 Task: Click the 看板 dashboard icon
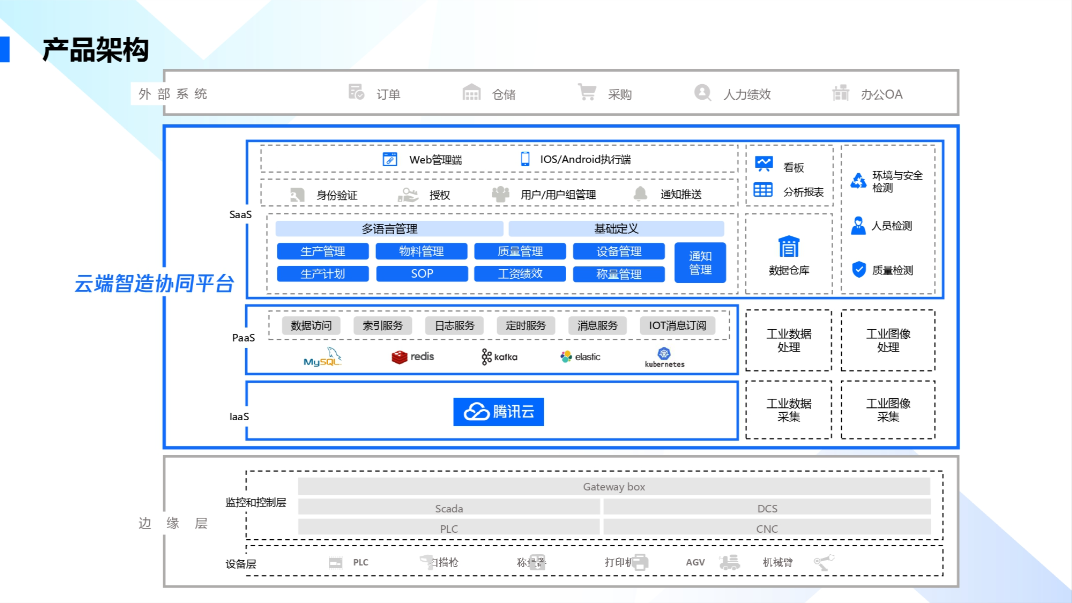[x=764, y=164]
